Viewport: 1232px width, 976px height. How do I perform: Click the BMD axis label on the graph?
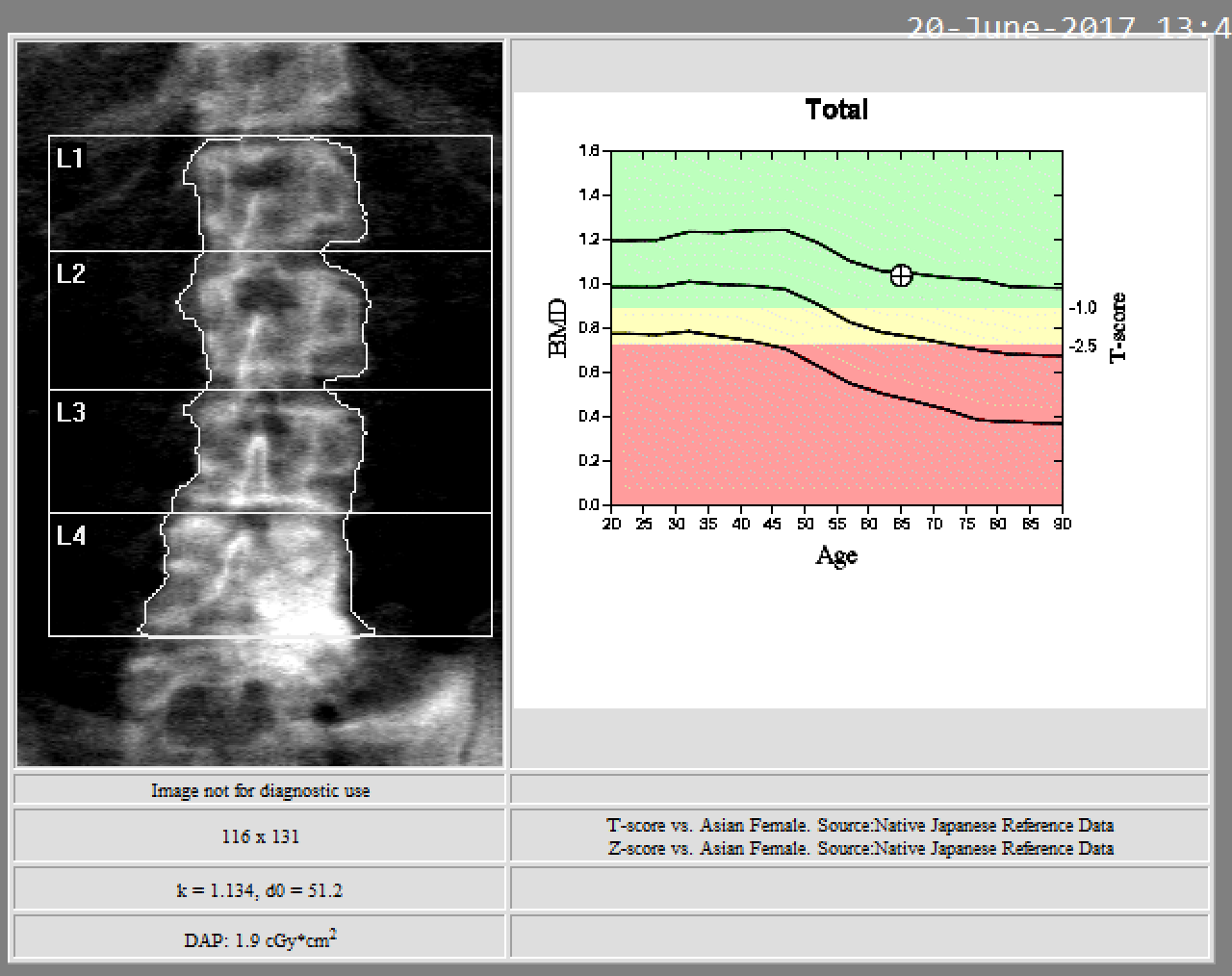click(x=556, y=327)
